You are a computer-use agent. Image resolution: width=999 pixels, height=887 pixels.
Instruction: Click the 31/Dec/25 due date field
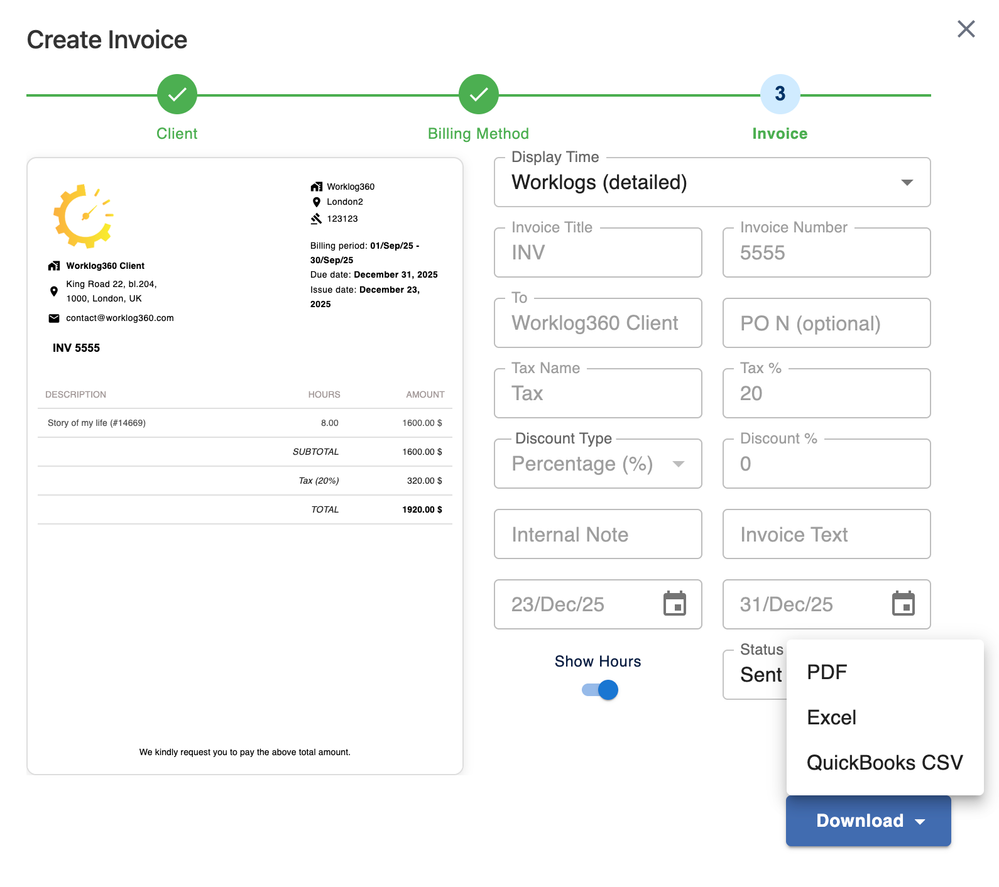click(826, 604)
